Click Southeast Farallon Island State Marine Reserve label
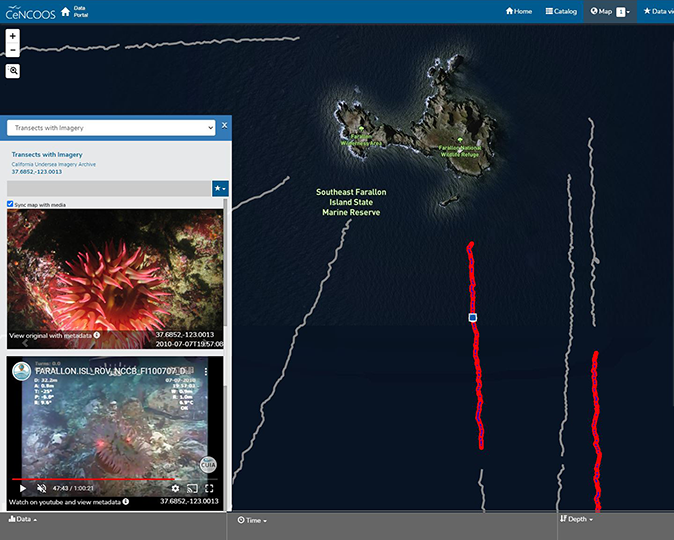 tap(351, 202)
